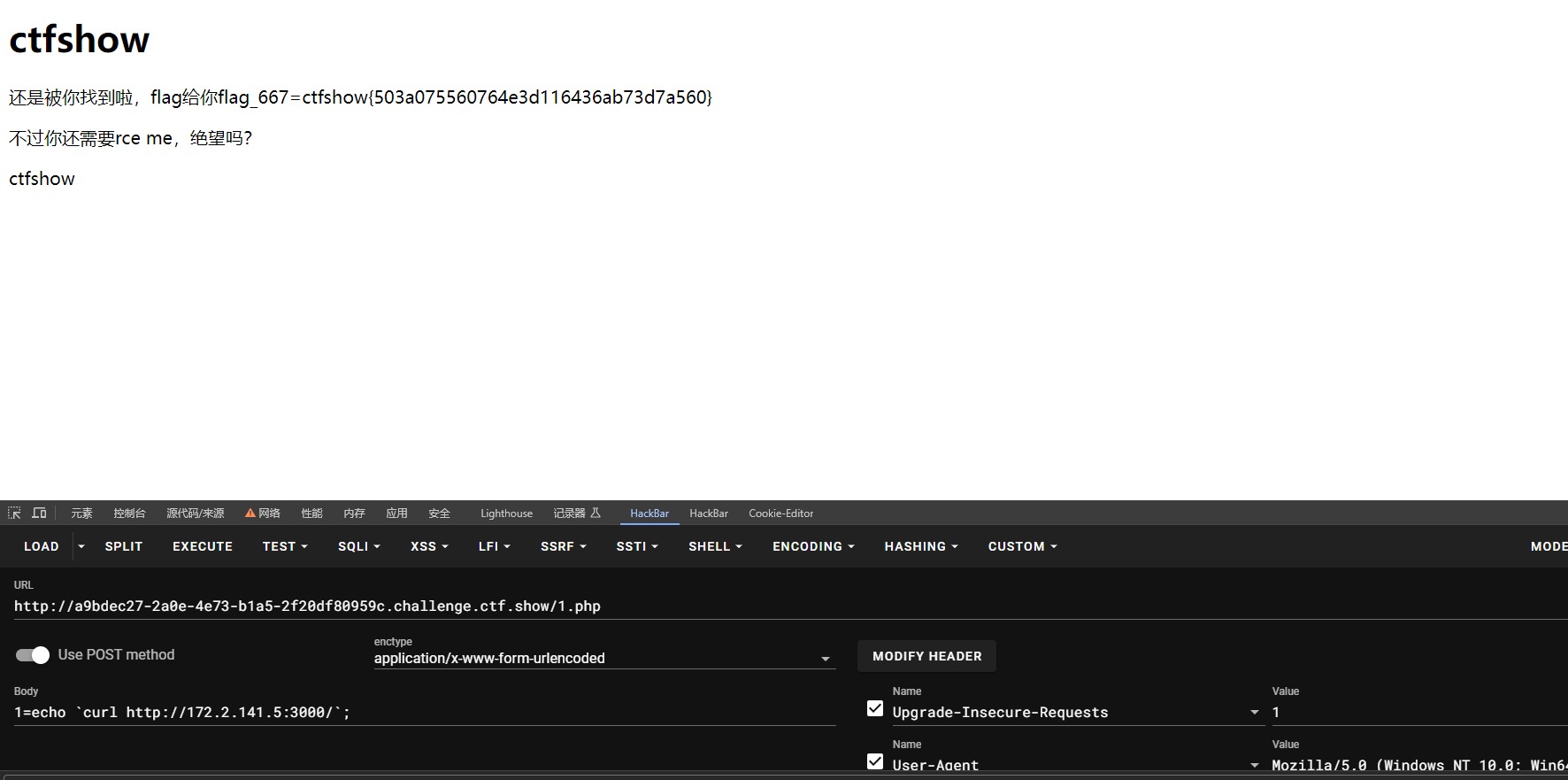Click the ctfshow page heading
The width and height of the screenshot is (1568, 780).
pos(80,40)
